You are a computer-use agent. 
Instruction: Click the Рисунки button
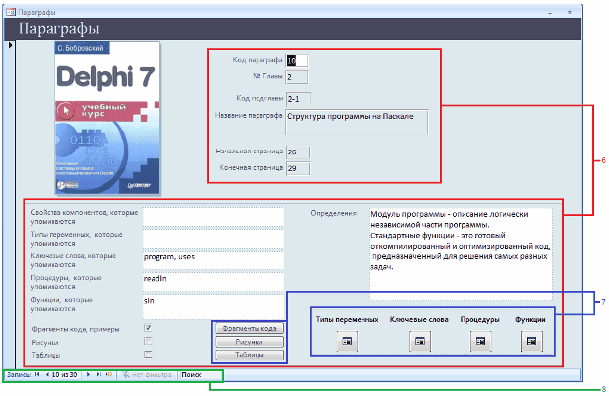tap(249, 342)
